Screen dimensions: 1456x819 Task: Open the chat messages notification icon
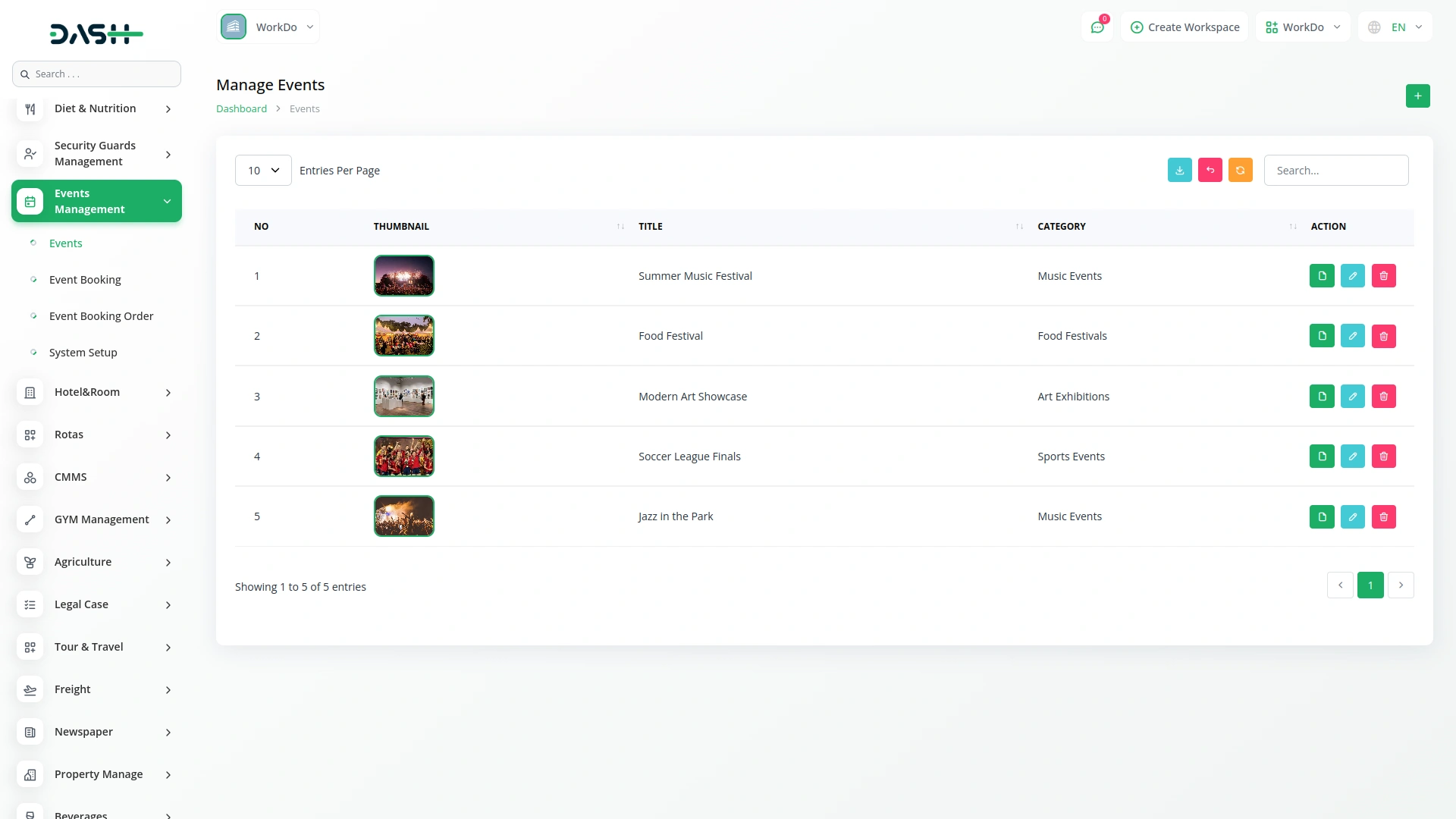click(1097, 27)
